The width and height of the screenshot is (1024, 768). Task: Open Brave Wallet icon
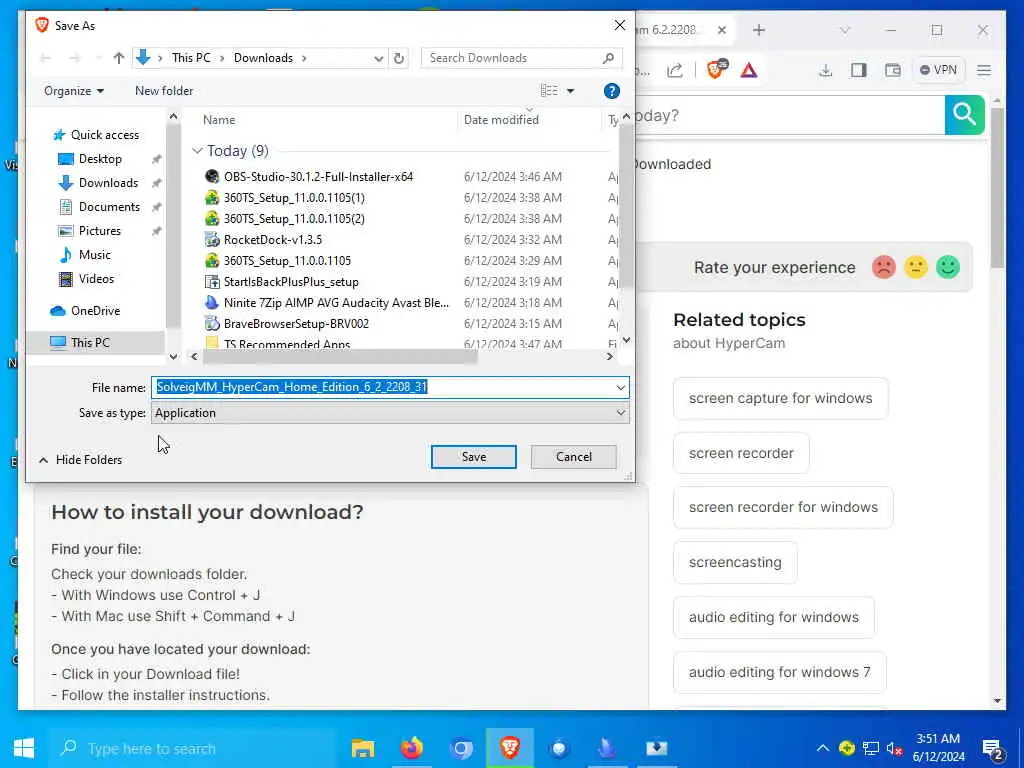[x=892, y=70]
